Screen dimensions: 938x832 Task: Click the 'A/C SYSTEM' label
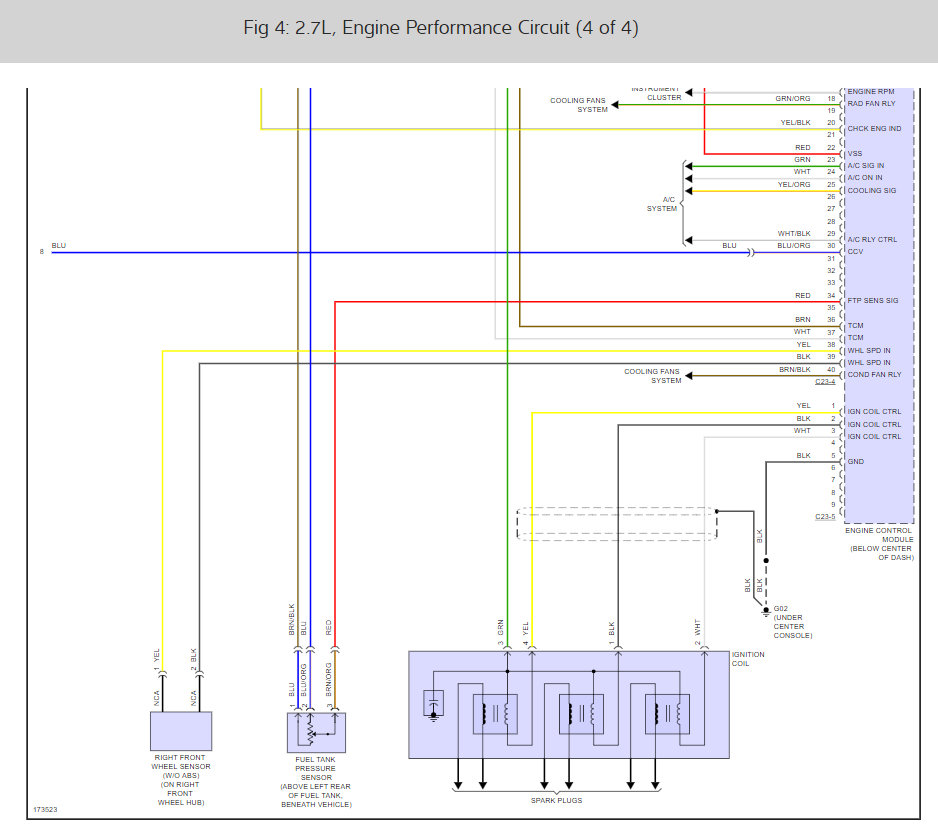click(662, 204)
